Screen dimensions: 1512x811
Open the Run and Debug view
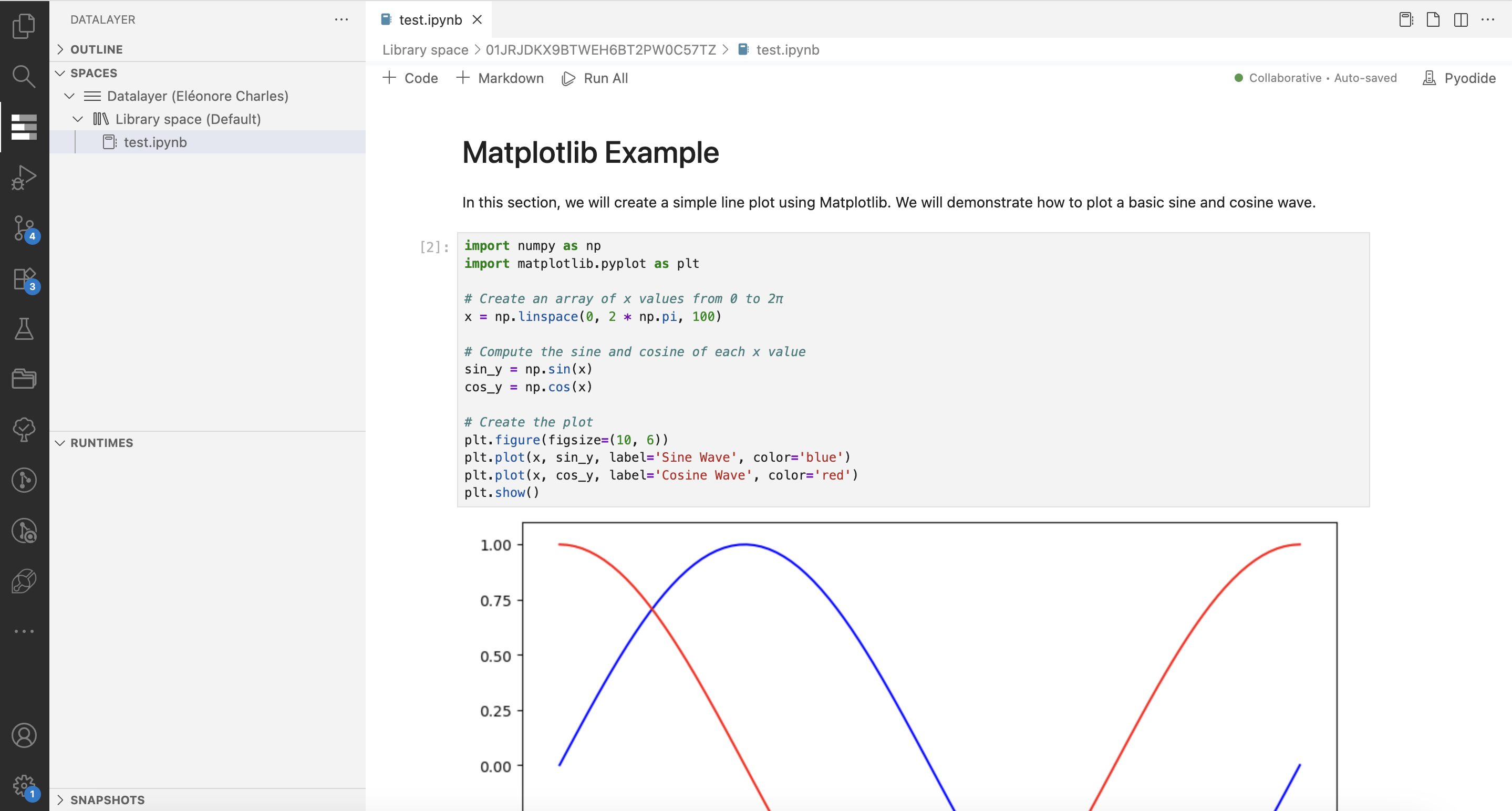click(x=24, y=177)
